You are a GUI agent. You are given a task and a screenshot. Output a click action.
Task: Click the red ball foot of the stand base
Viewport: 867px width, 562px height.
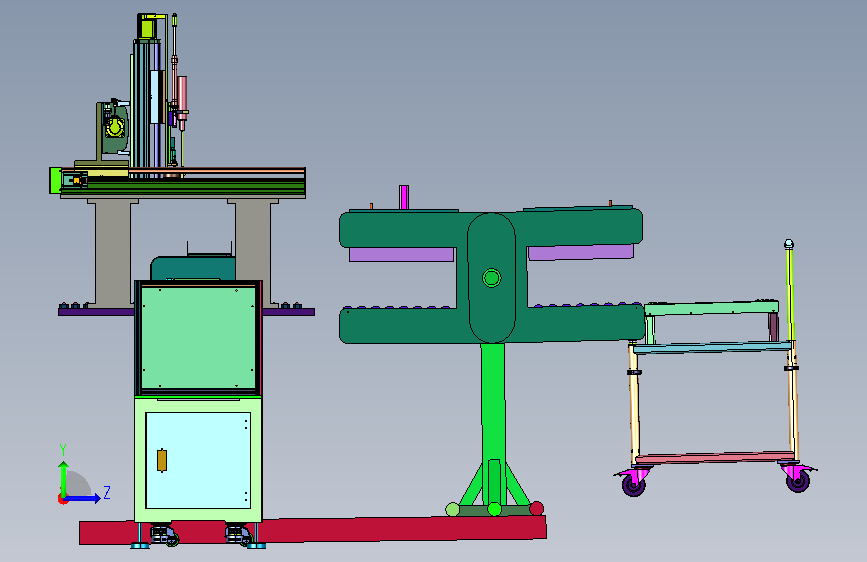pos(536,508)
